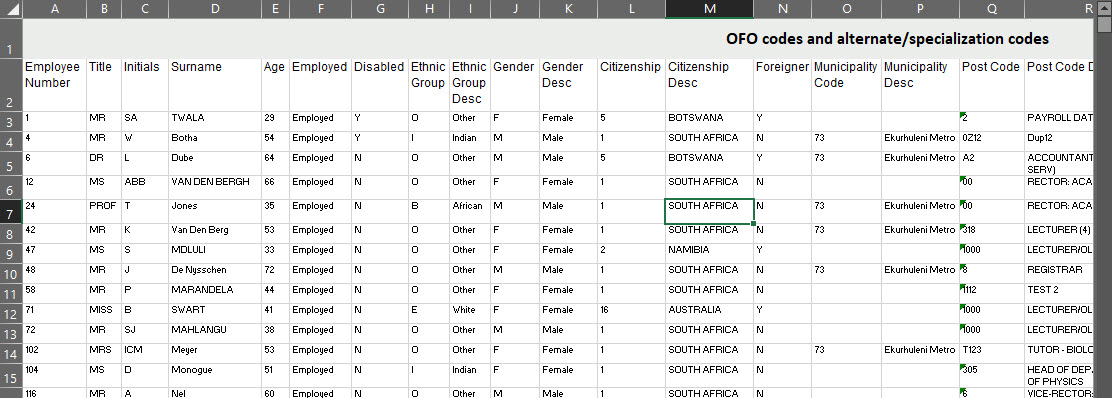Image resolution: width=1112 pixels, height=398 pixels.
Task: Select gender desc 'Female' in Swart's row
Action: (568, 314)
